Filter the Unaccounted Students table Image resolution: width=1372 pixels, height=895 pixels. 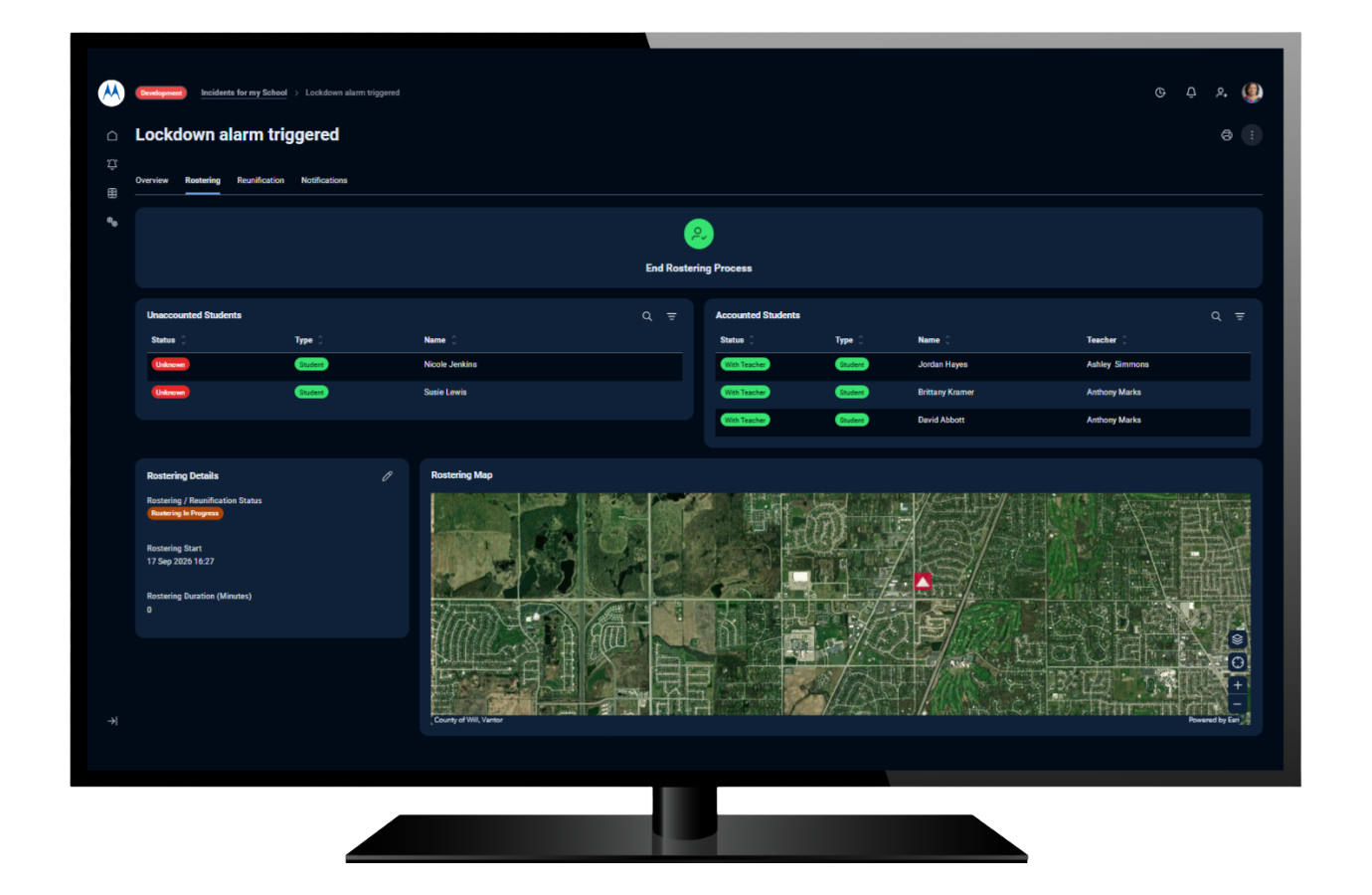click(x=672, y=316)
